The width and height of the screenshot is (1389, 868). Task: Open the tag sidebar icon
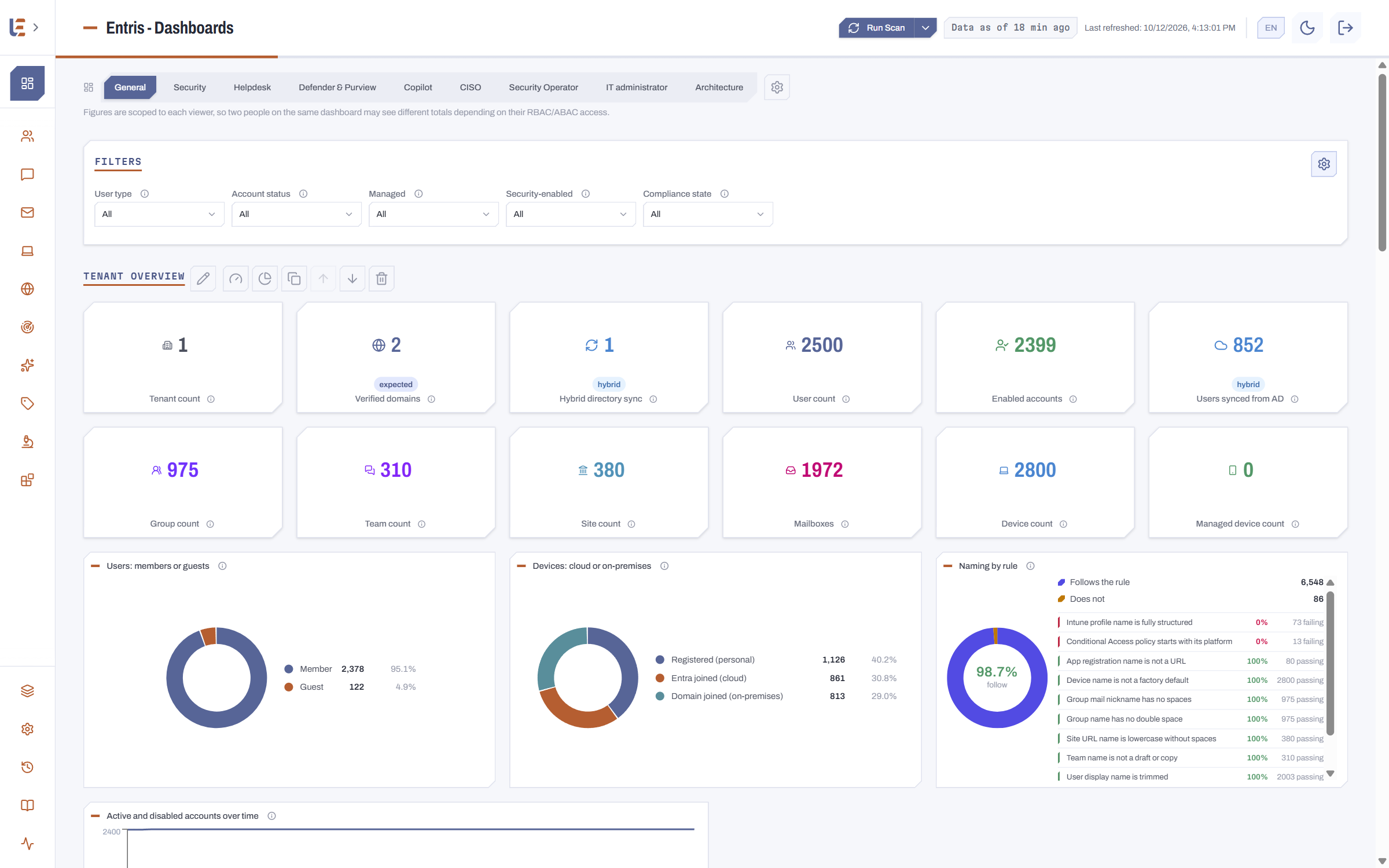point(27,403)
